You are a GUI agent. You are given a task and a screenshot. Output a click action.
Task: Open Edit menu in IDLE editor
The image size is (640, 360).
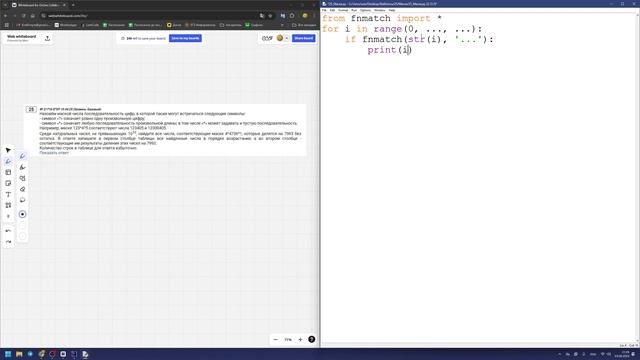(332, 10)
